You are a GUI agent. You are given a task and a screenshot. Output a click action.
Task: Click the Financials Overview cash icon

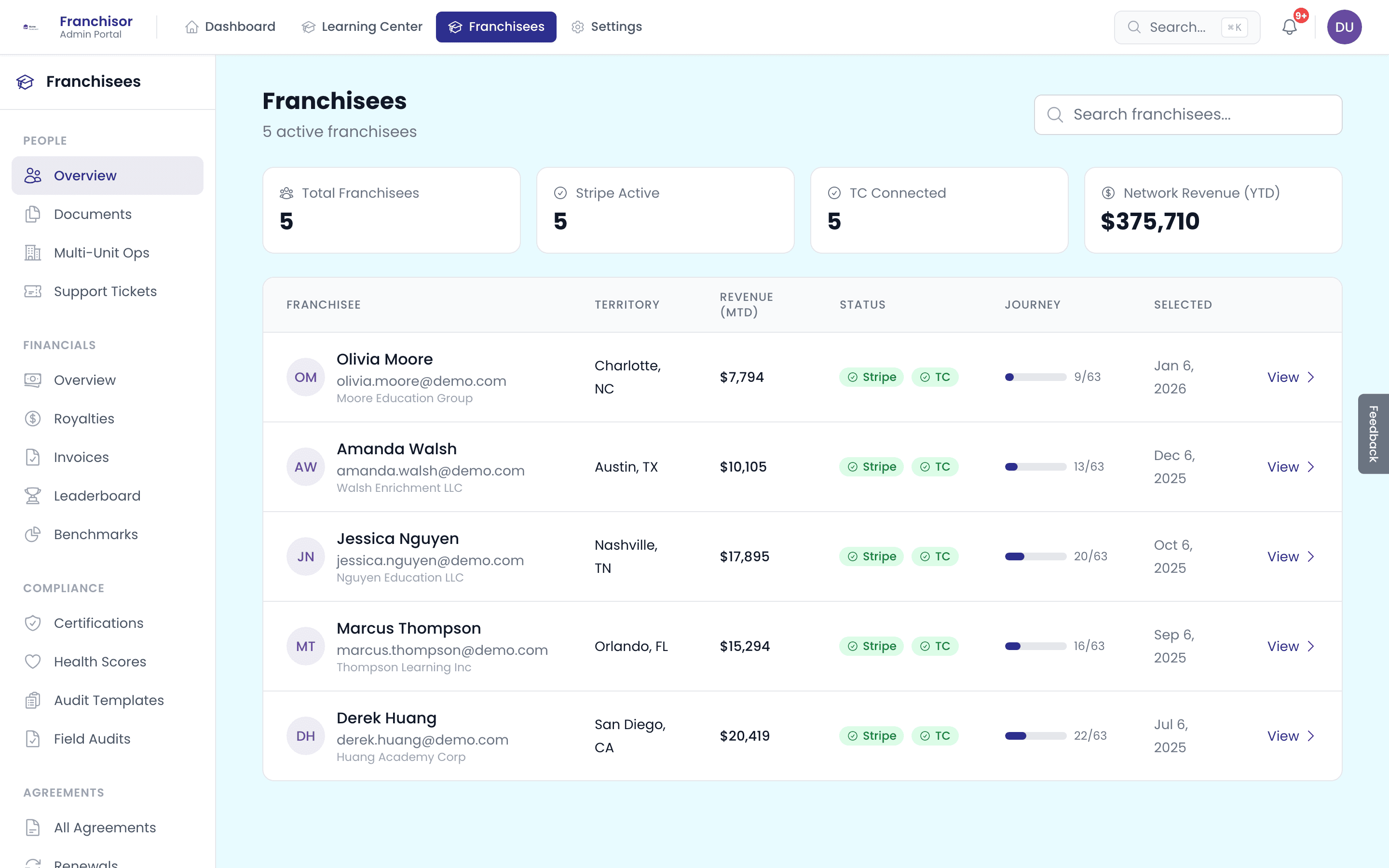click(x=33, y=380)
